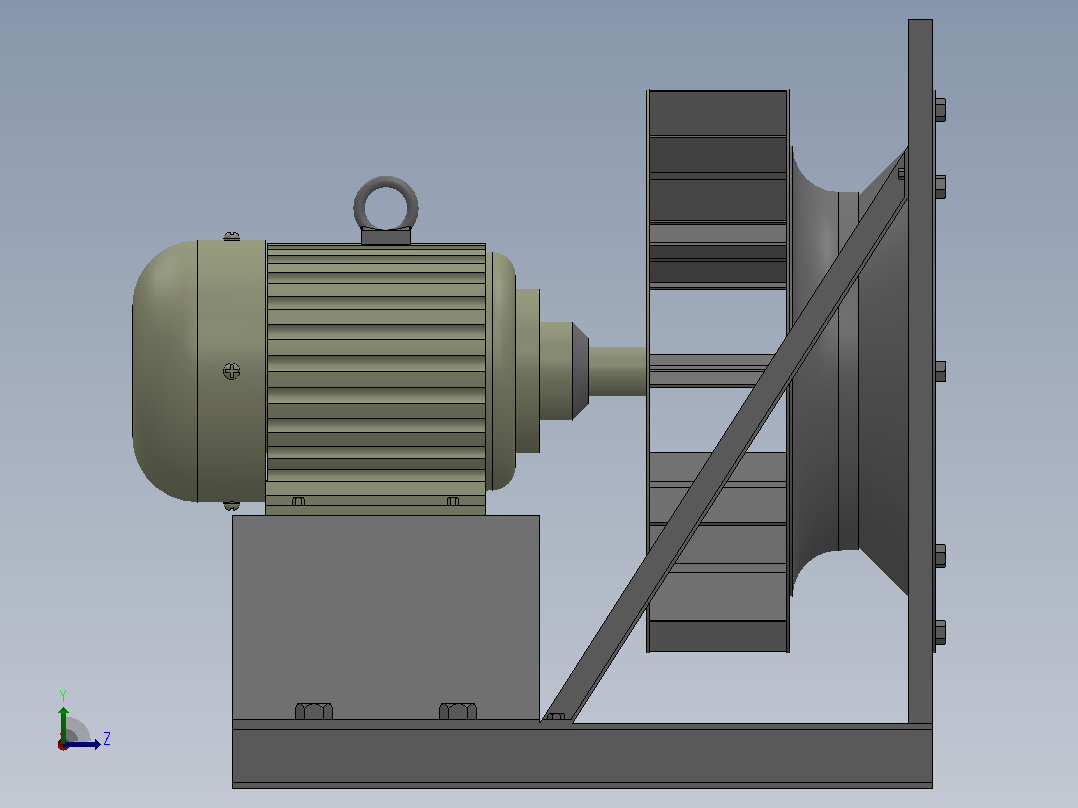This screenshot has height=808, width=1078.
Task: Pick the cross-head screw on the motor end cover
Action: coord(232,371)
